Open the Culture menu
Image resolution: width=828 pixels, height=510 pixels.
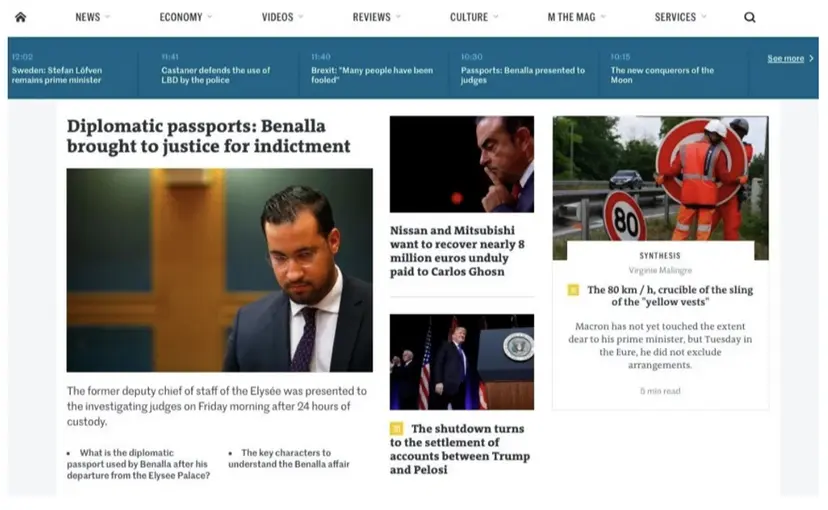[469, 17]
